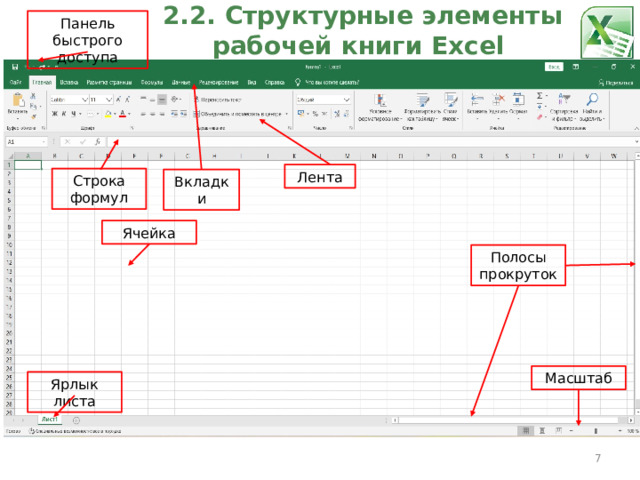Open the borders dropdown in font group

[x=98, y=114]
